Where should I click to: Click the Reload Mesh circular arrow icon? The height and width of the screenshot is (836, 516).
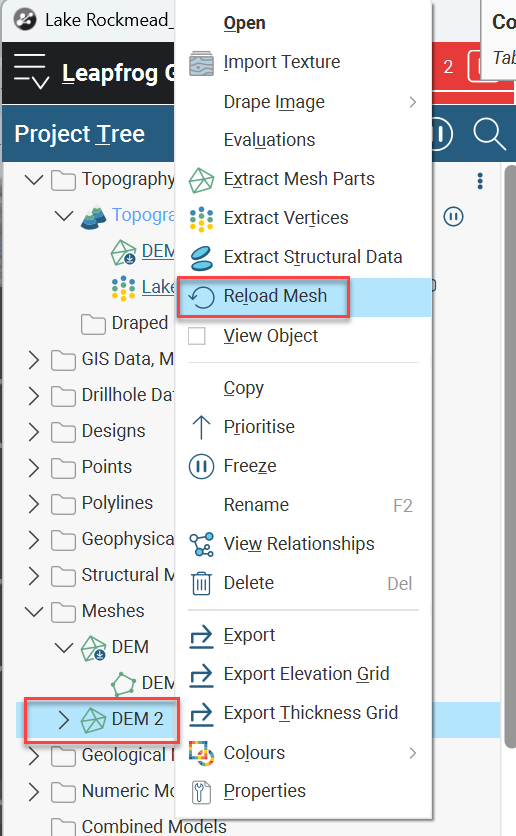point(201,296)
